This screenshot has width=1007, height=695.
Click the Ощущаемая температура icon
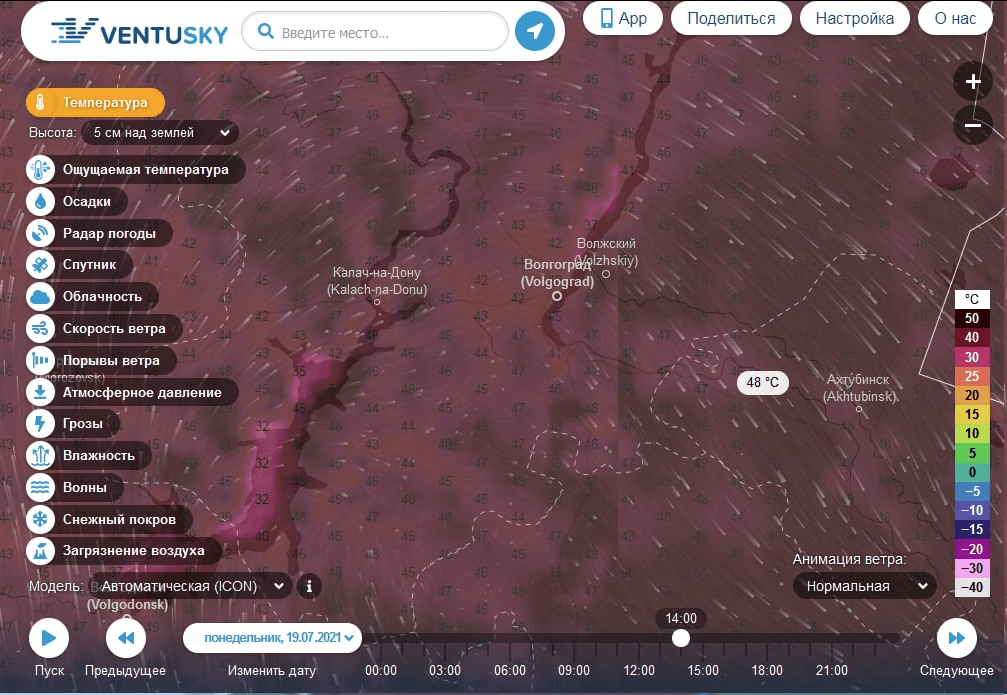(40, 170)
